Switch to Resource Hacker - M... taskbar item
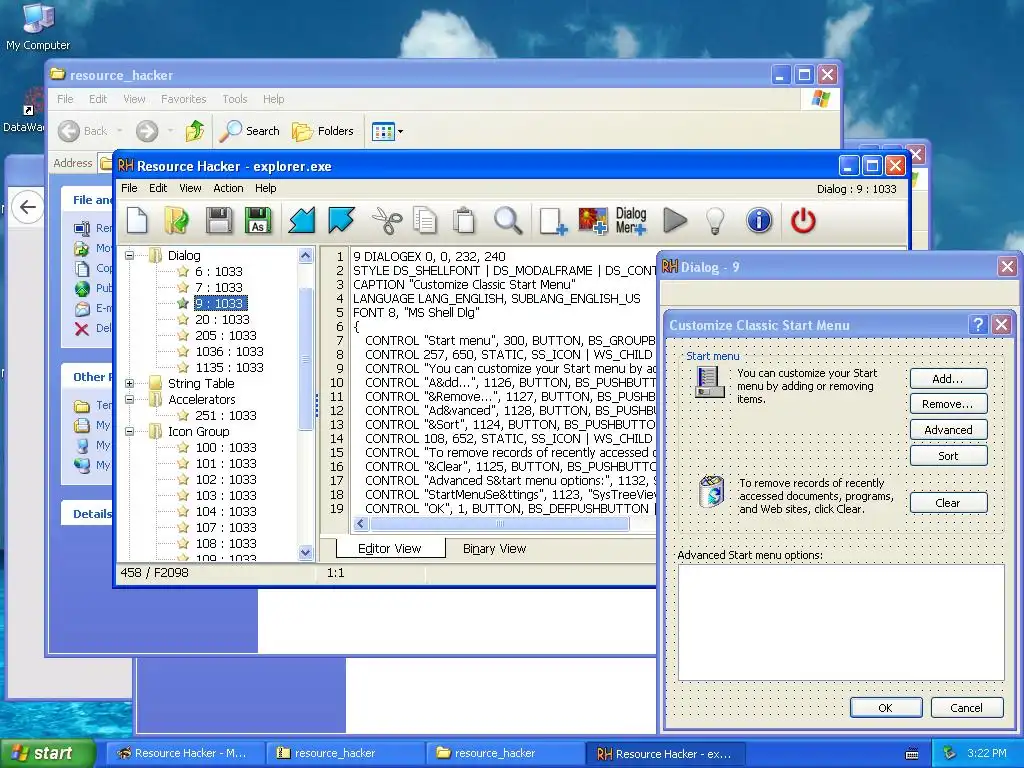The image size is (1024, 768). [x=185, y=754]
